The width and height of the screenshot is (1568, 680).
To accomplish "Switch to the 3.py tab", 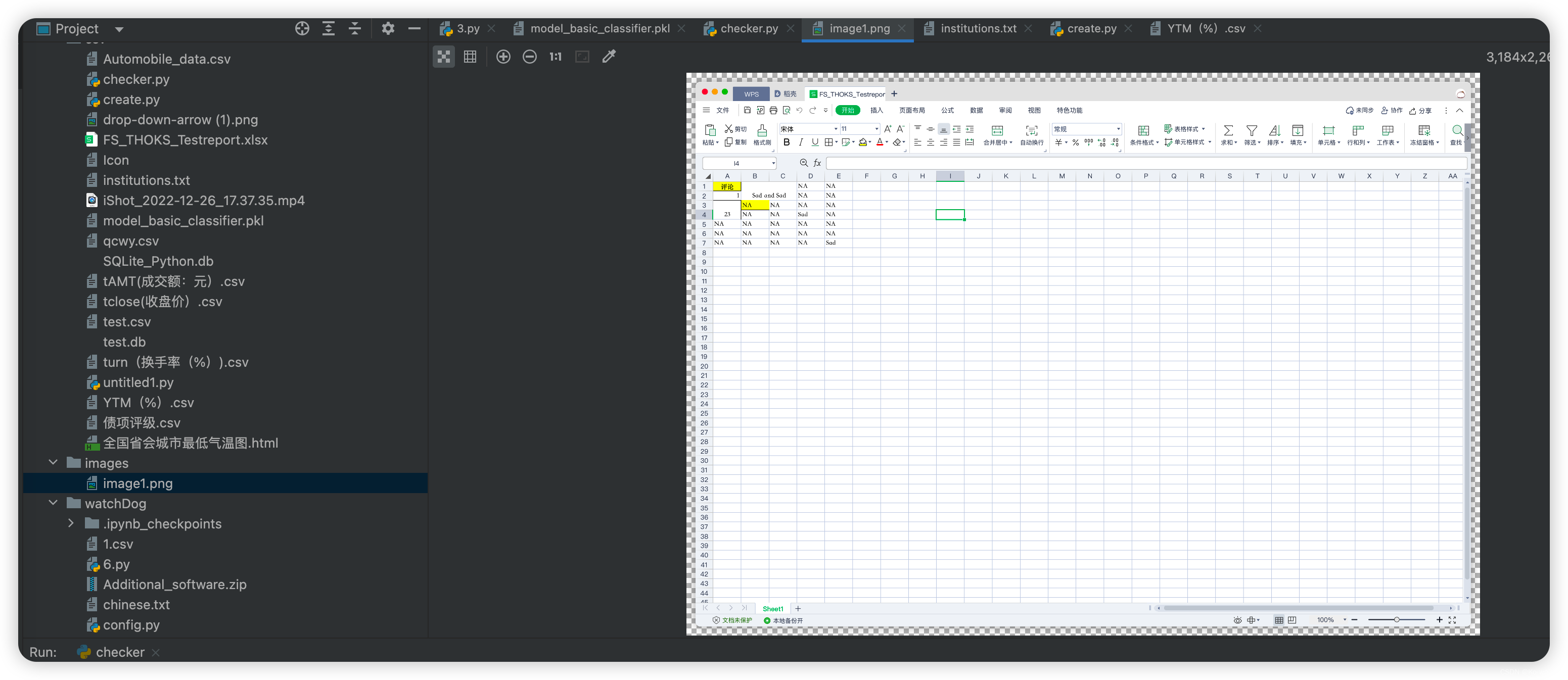I will tap(468, 29).
